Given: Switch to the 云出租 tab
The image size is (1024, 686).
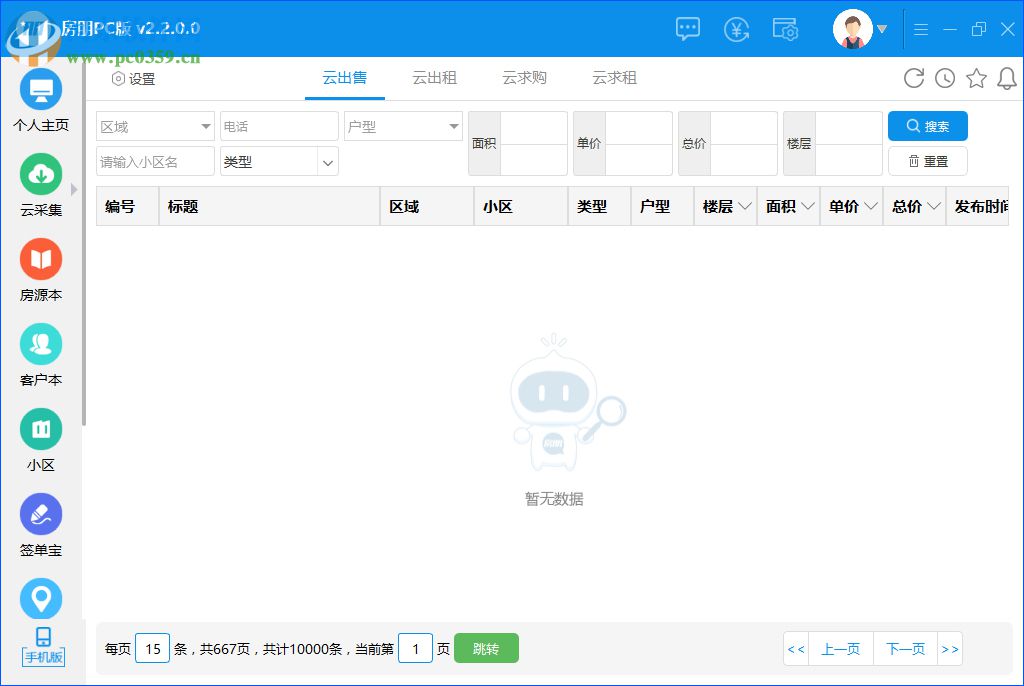Looking at the screenshot, I should tap(434, 77).
